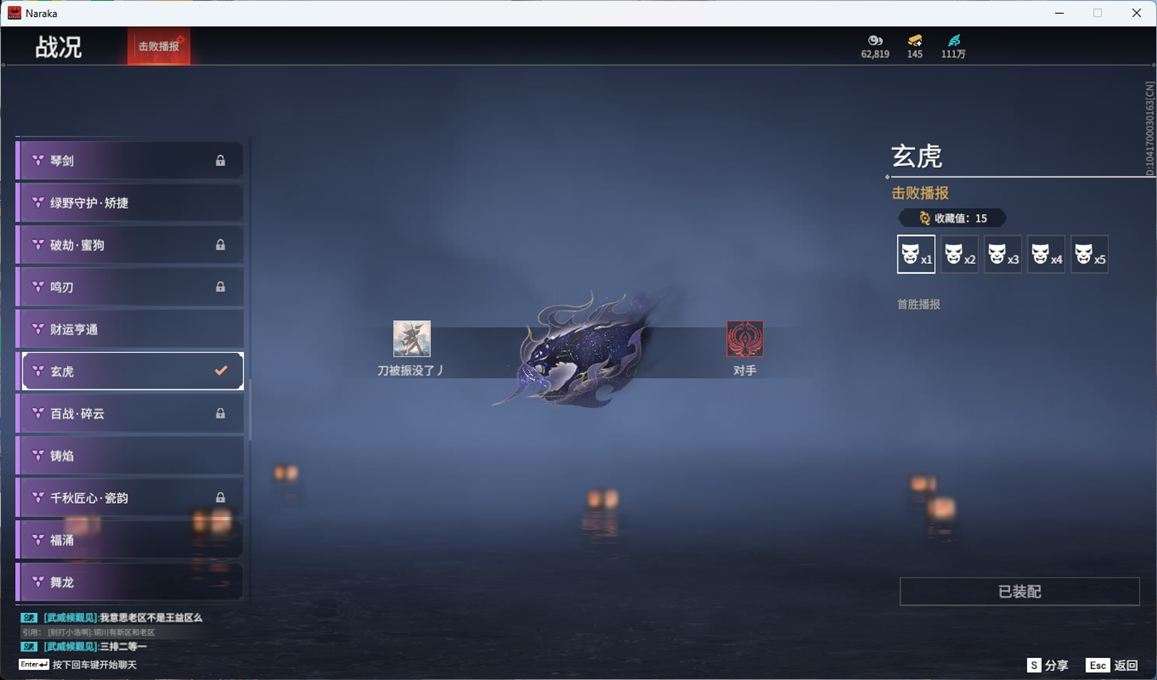Select the 千秋匠心·瓷韵 entry
The image size is (1157, 680).
click(x=130, y=498)
